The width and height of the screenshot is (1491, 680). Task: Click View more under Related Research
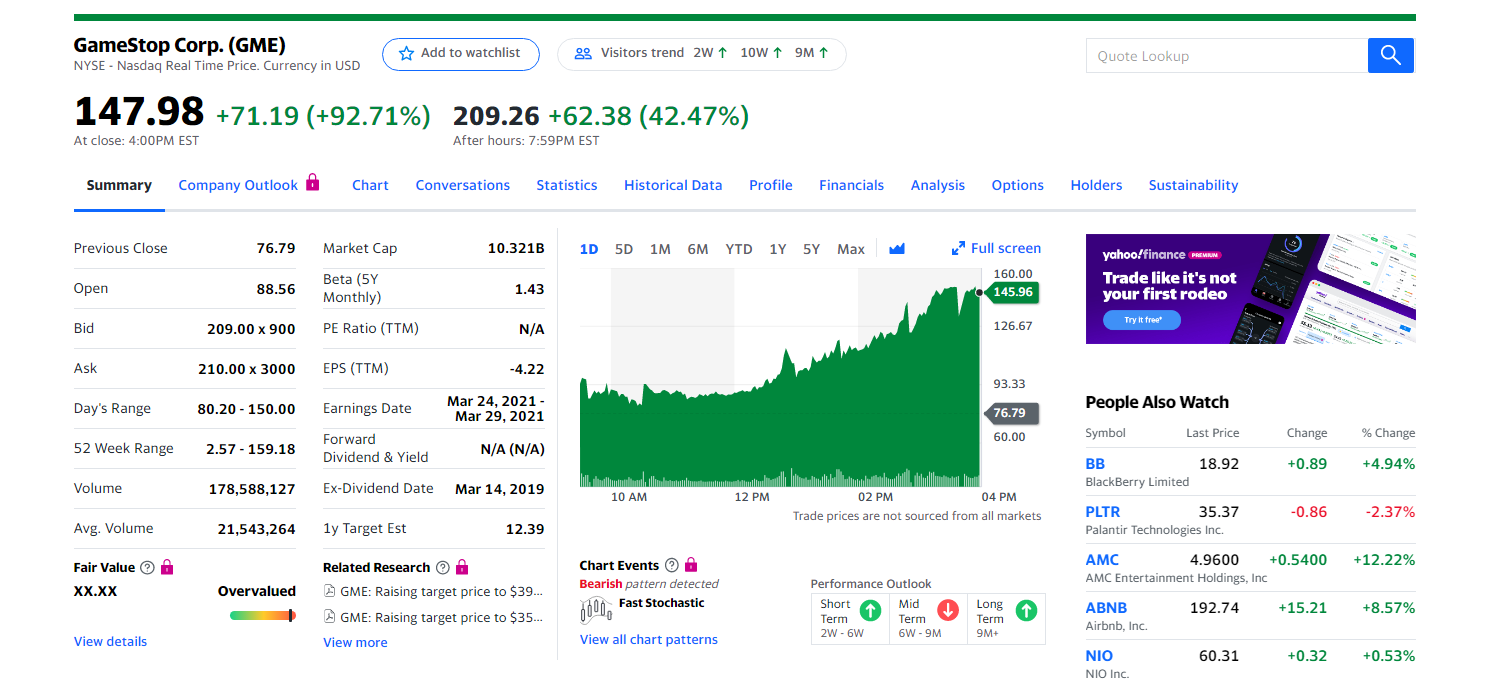[355, 643]
